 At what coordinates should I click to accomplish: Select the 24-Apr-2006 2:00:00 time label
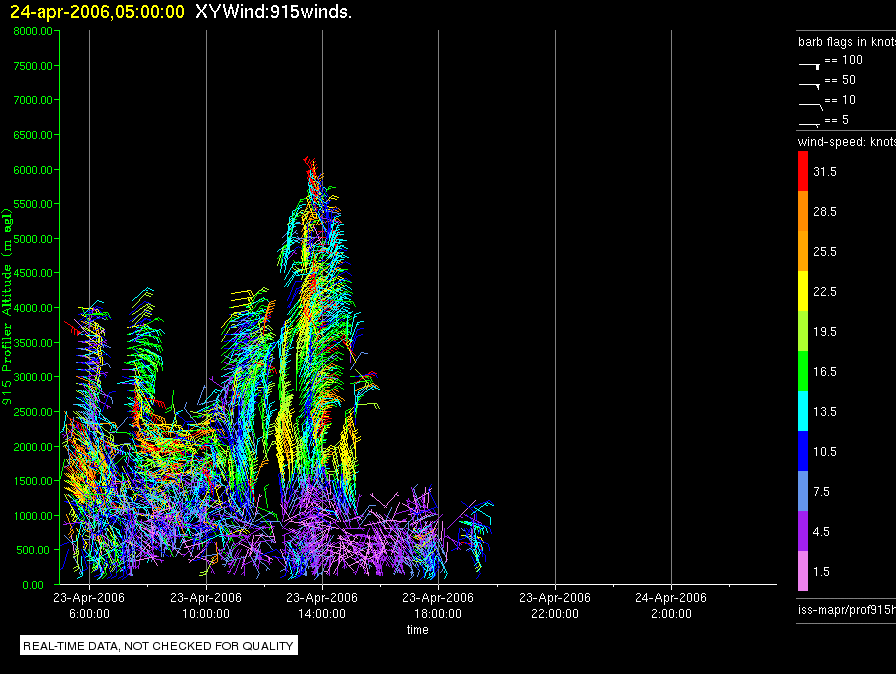coord(670,605)
